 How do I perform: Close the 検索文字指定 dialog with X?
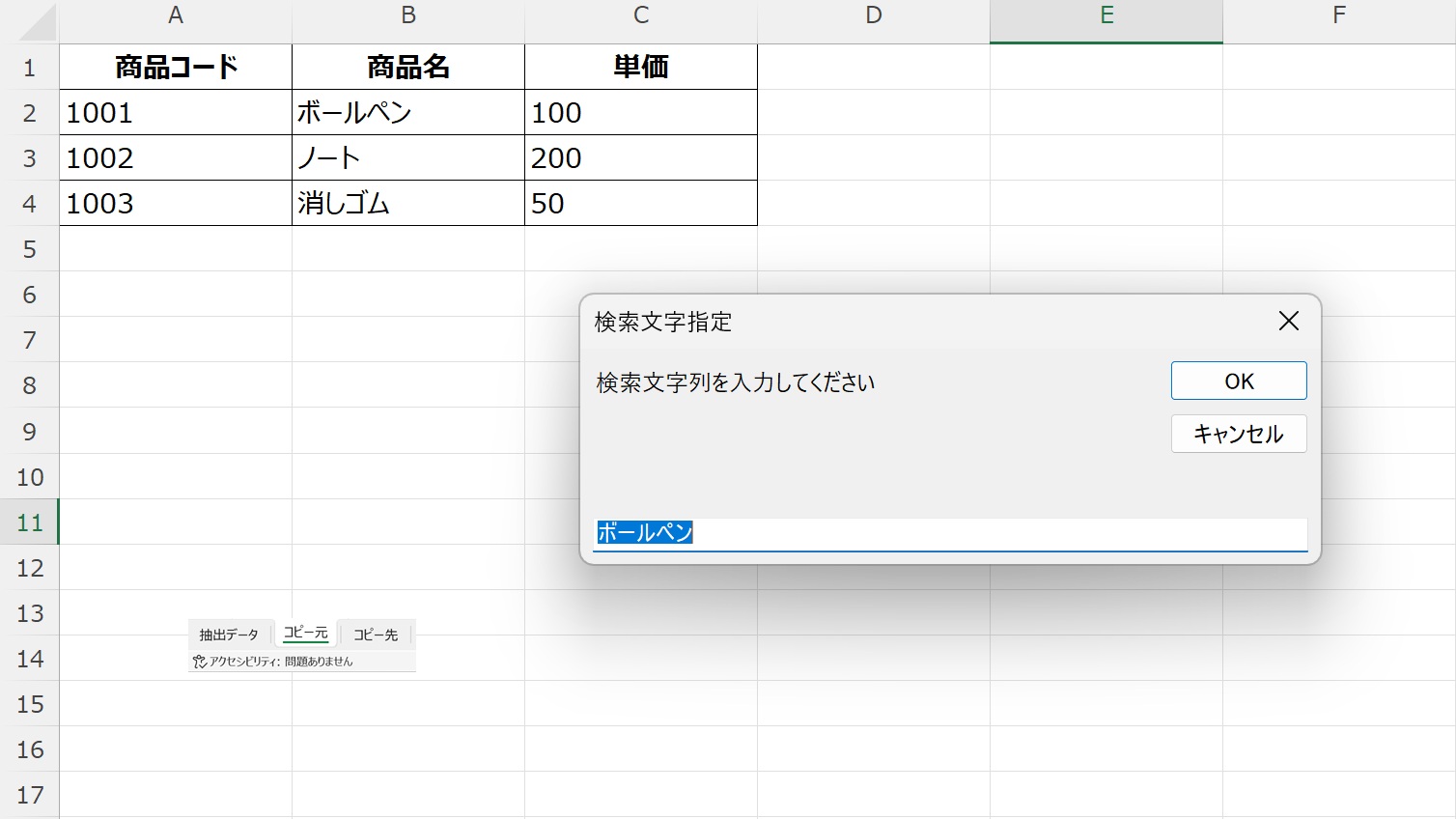(1288, 321)
